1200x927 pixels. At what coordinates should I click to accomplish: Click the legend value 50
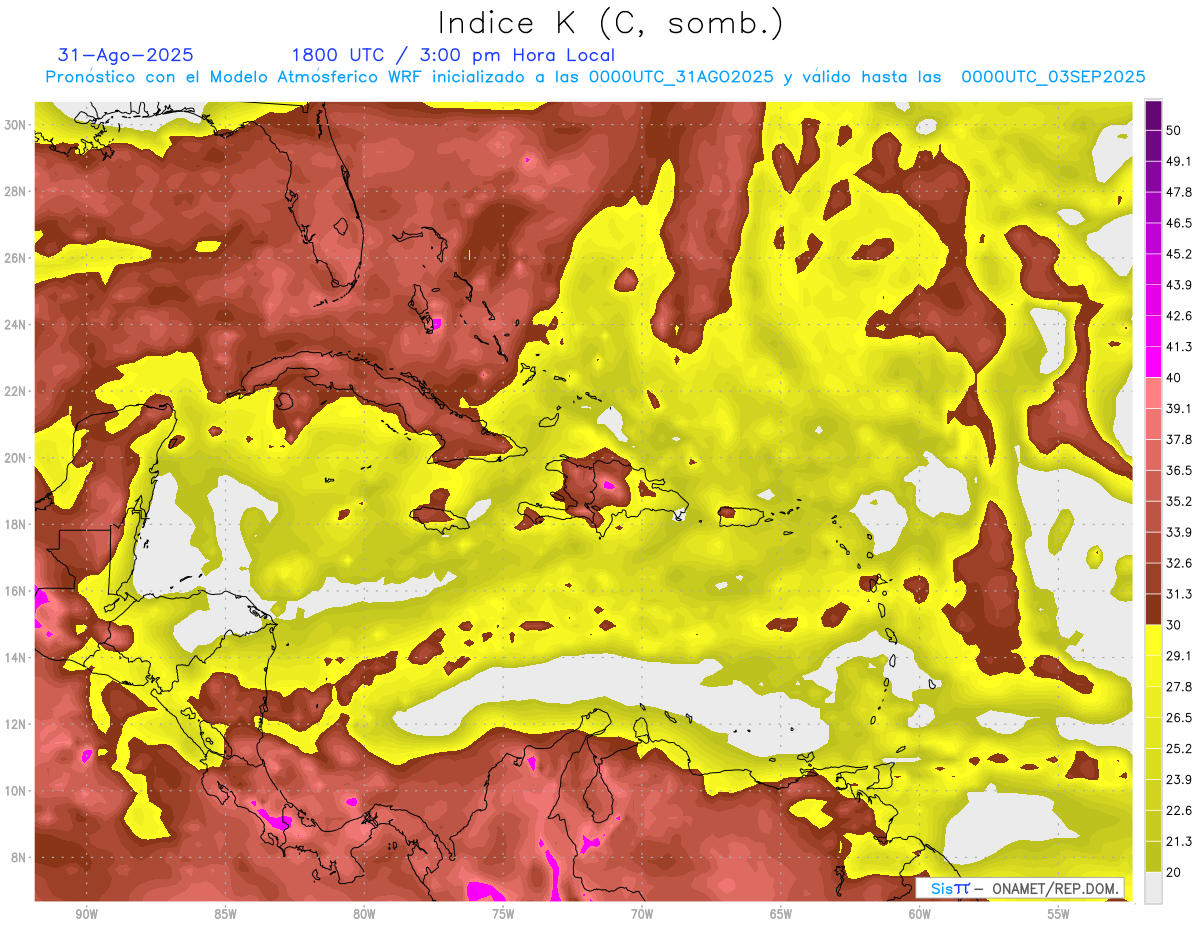(x=1174, y=130)
